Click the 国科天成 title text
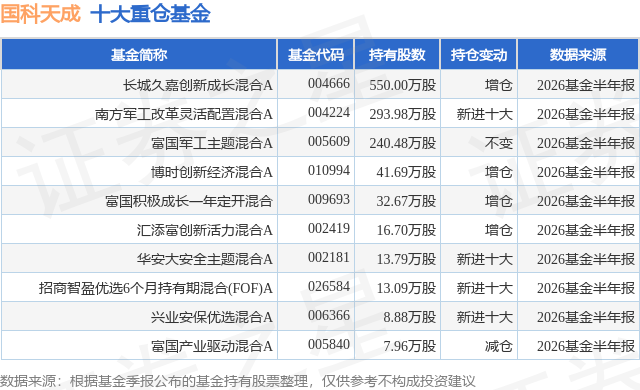This screenshot has height=390, width=640. (41, 13)
